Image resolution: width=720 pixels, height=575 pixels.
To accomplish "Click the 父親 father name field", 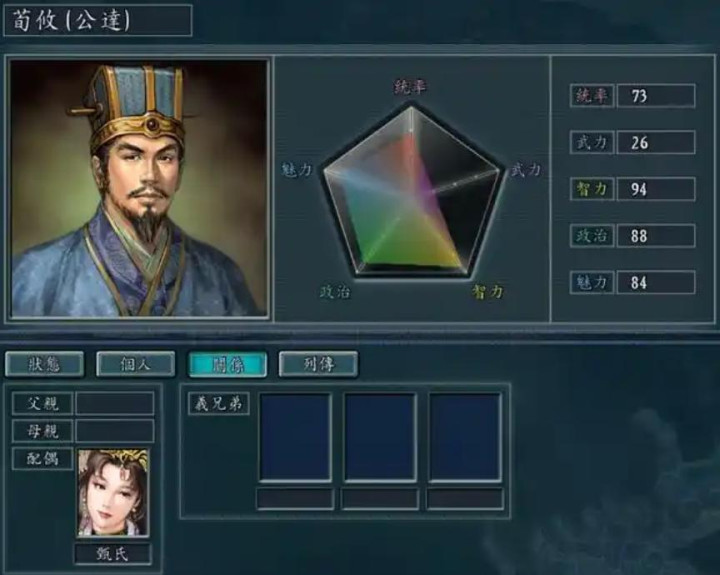I will 115,403.
